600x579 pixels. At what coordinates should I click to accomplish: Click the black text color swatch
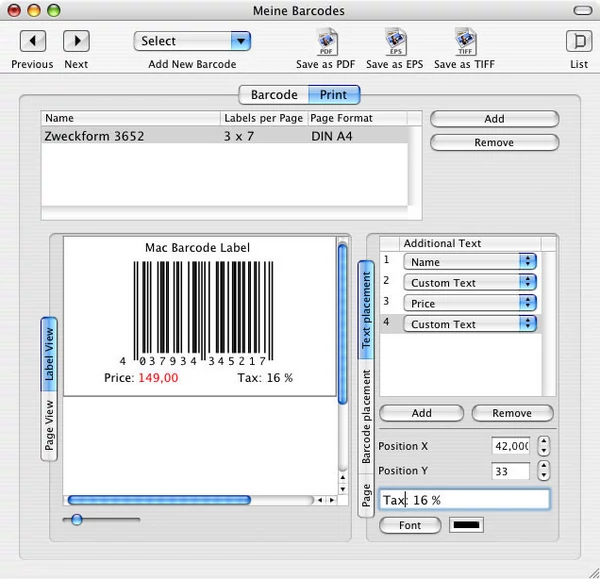click(x=466, y=525)
